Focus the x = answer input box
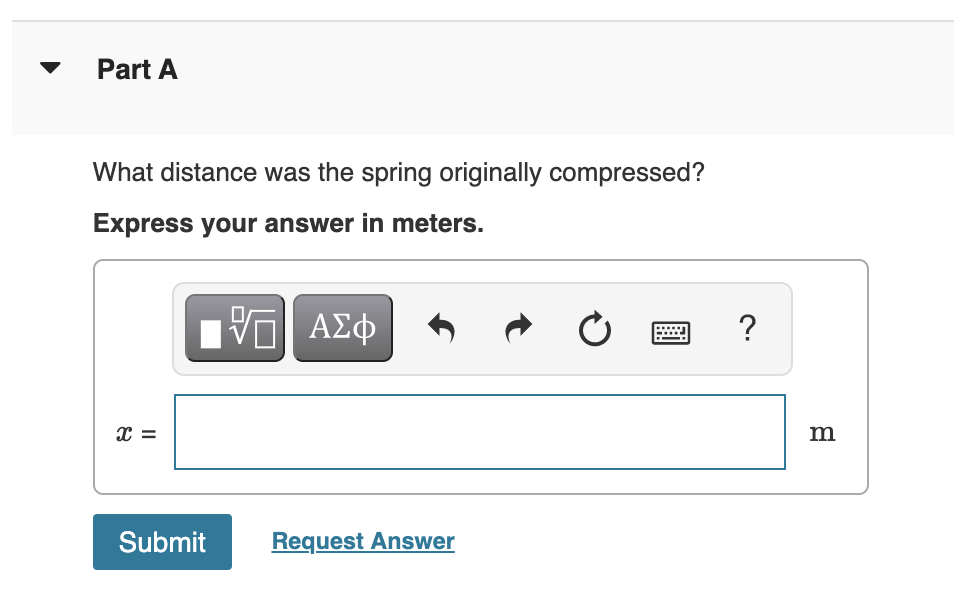 479,432
